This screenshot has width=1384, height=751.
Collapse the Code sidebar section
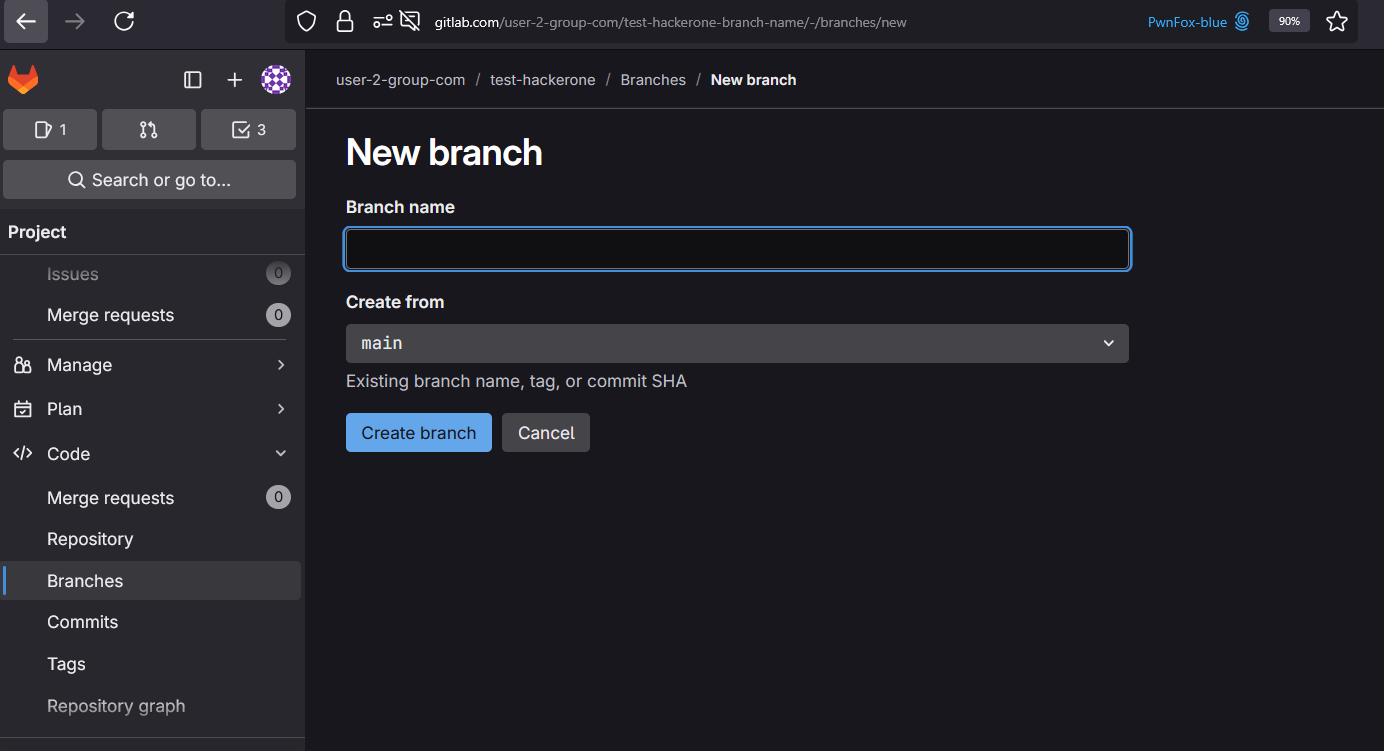coord(150,454)
